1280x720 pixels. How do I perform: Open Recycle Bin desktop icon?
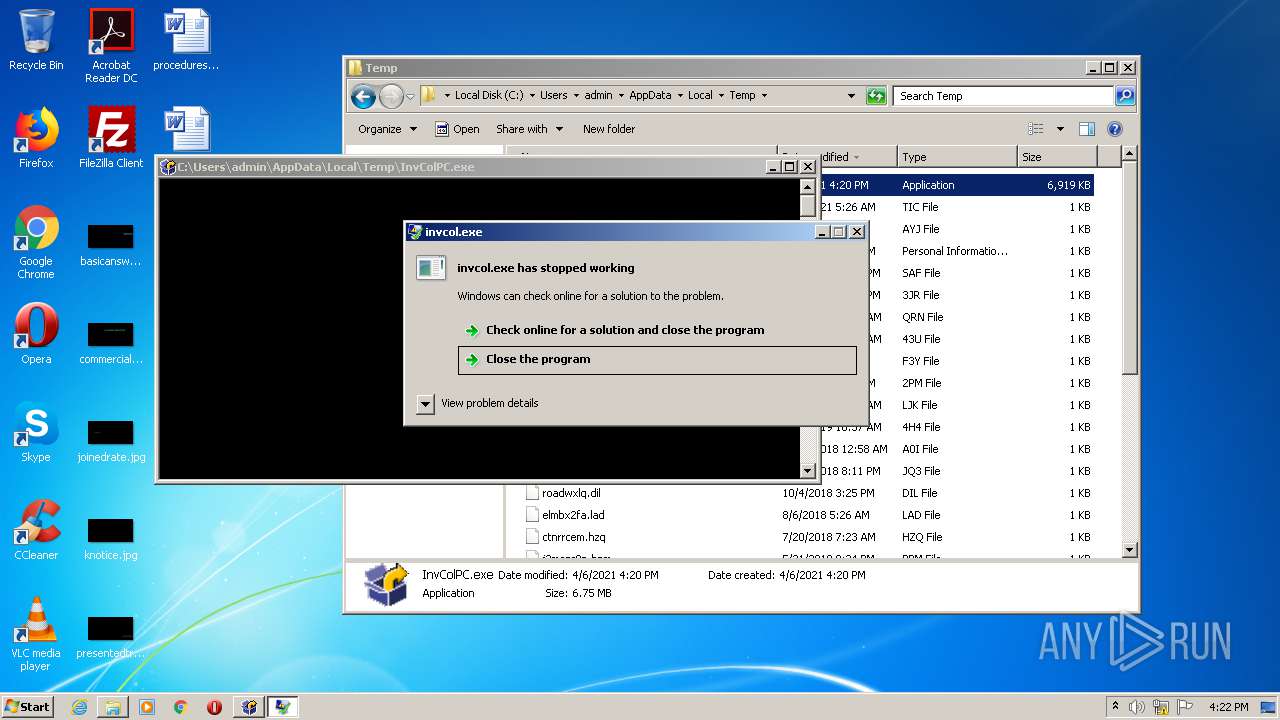(36, 40)
